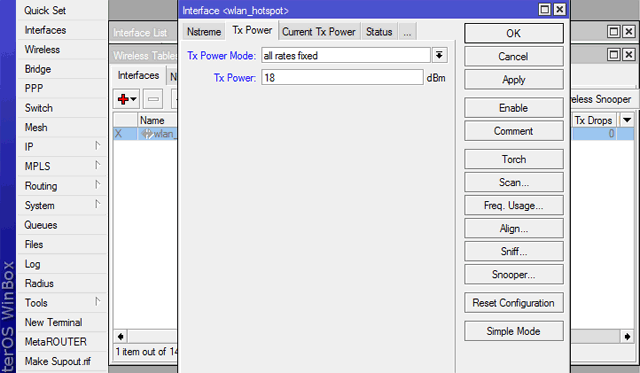Launch the Snooper... tool
Viewport: 640px width, 373px height.
[513, 274]
